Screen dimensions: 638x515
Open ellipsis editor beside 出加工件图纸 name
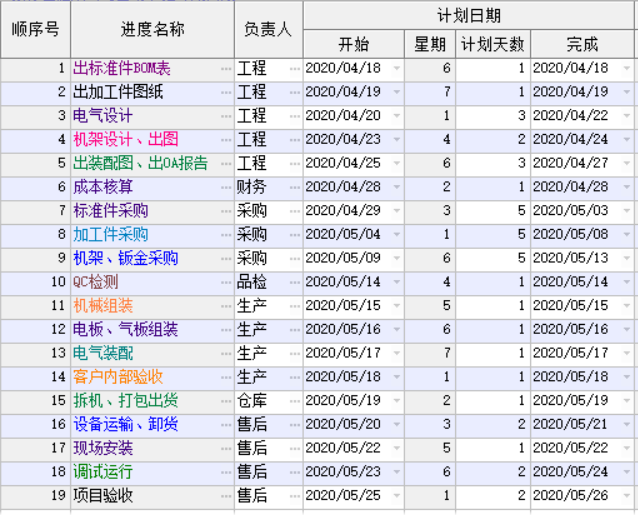pos(226,92)
